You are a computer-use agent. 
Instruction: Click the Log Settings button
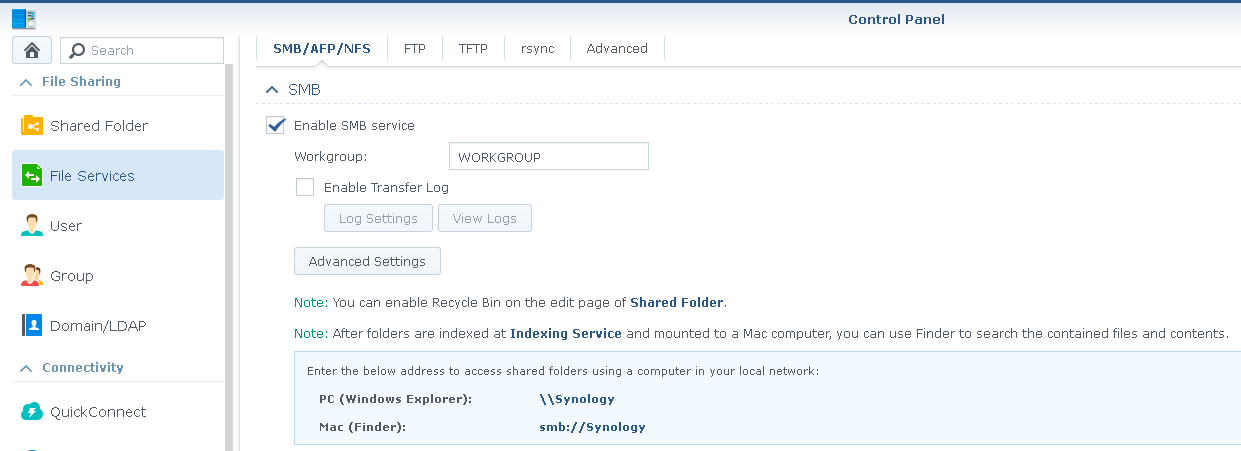tap(378, 218)
